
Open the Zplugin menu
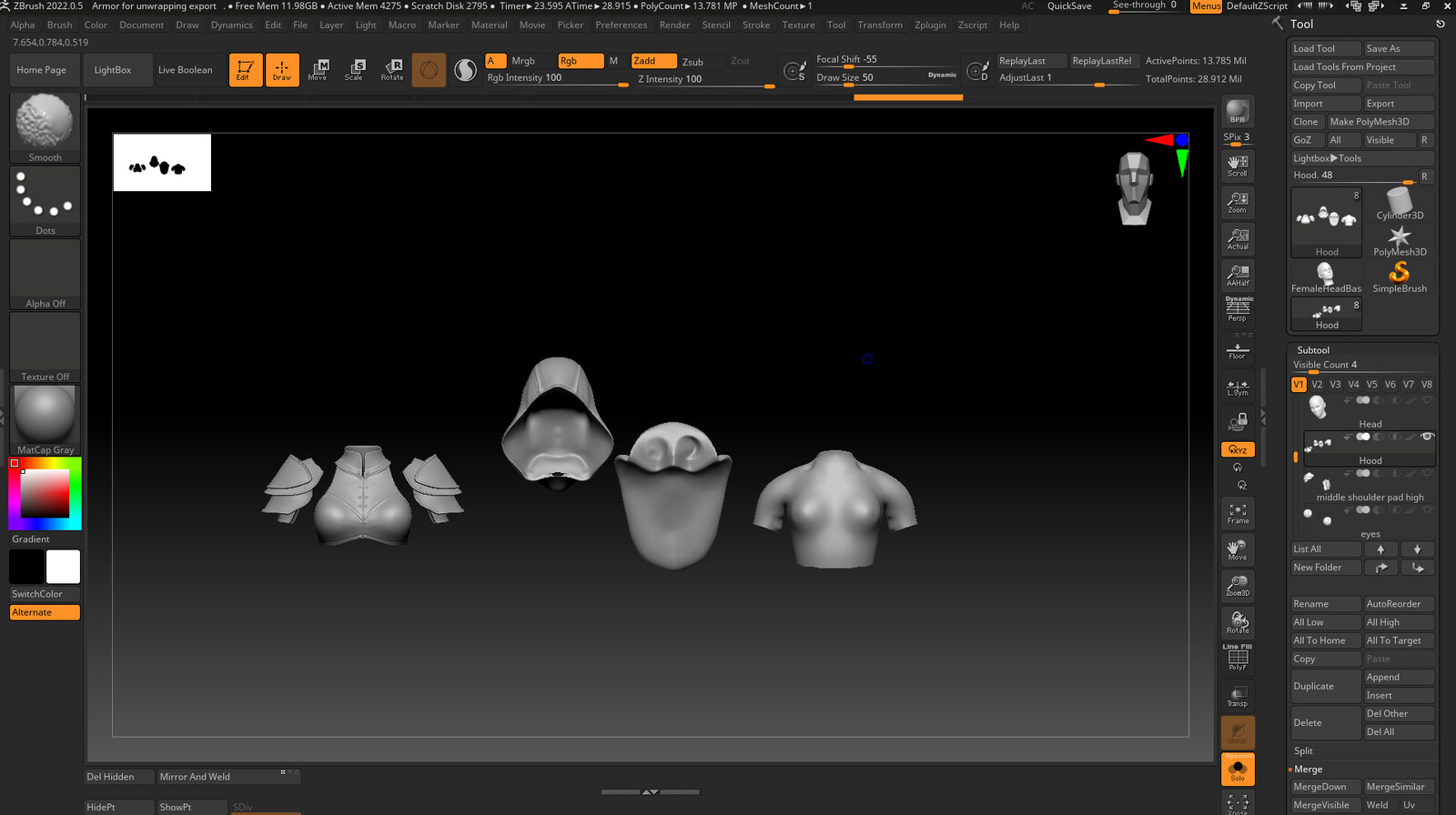tap(930, 25)
